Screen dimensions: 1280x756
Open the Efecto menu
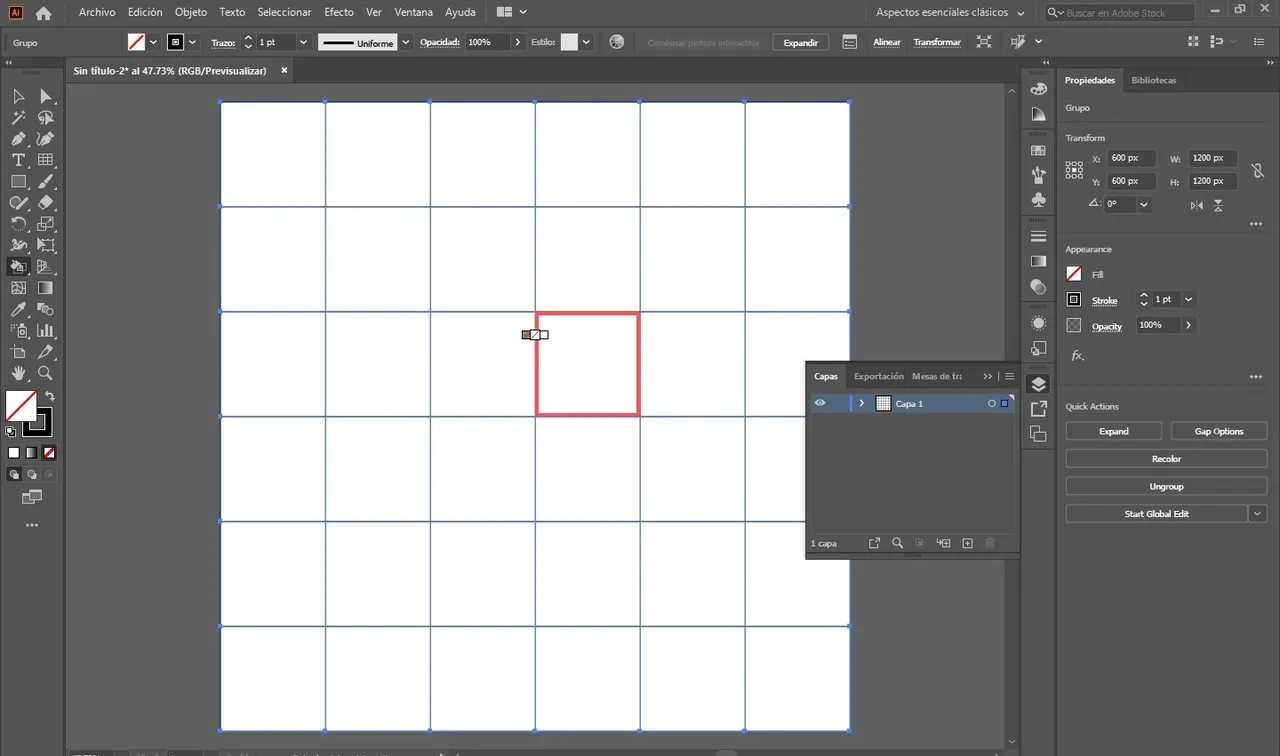coord(339,13)
